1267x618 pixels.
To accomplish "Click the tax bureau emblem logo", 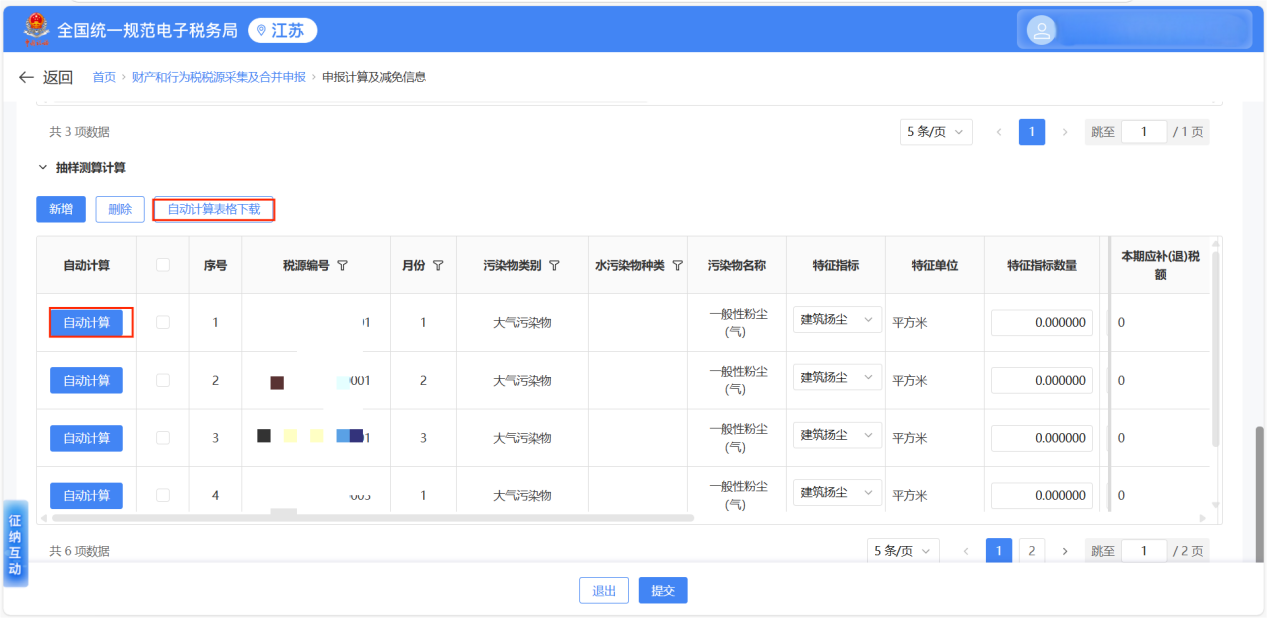I will pyautogui.click(x=36, y=29).
